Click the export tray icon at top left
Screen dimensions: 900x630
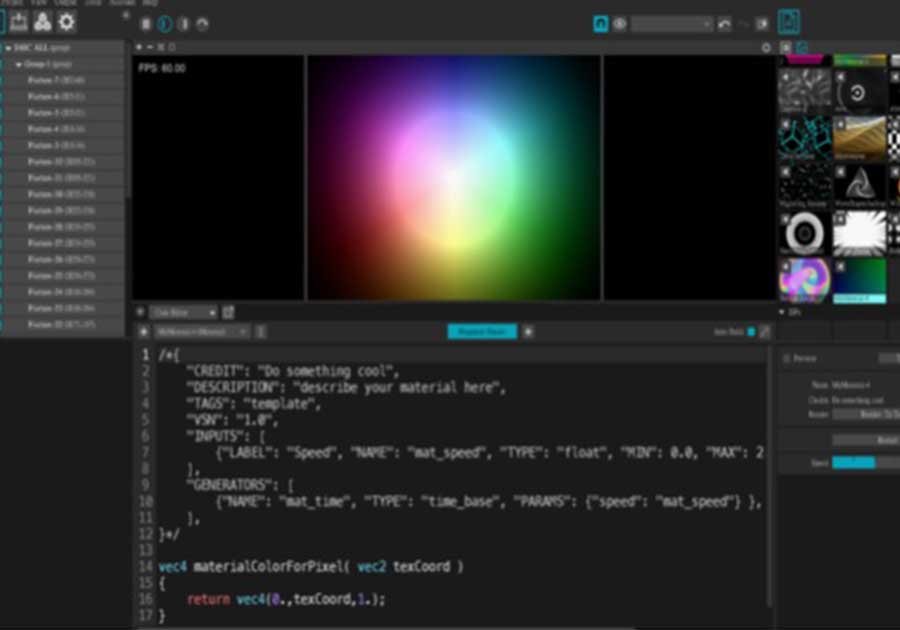coord(18,22)
